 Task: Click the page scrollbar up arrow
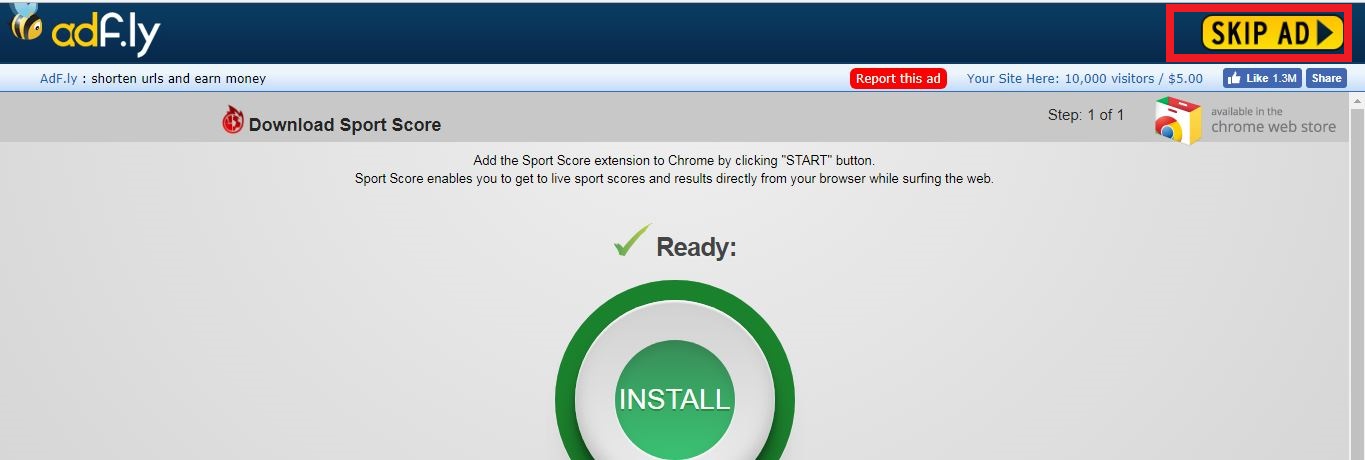1356,102
